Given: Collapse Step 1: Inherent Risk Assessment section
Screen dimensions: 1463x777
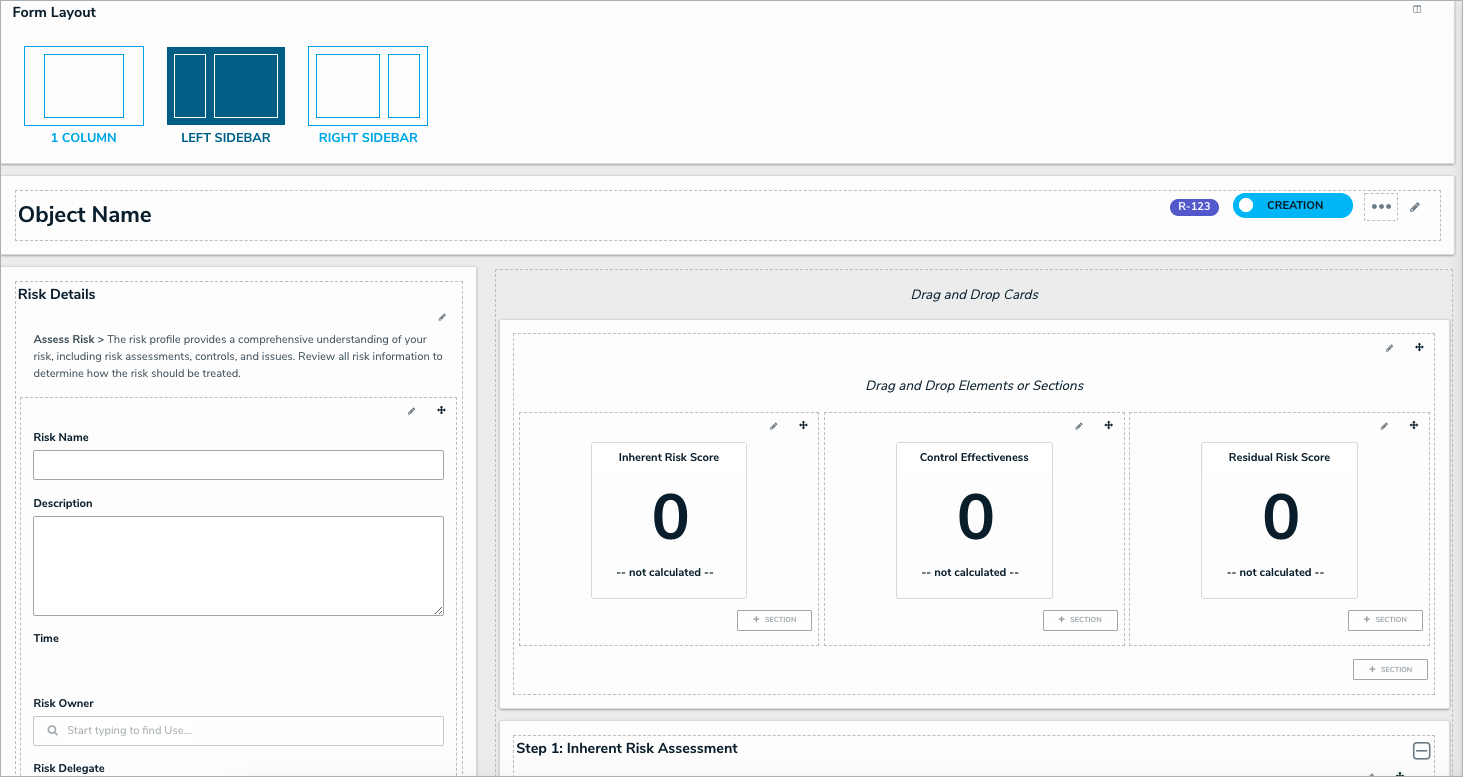Looking at the screenshot, I should tap(1421, 751).
